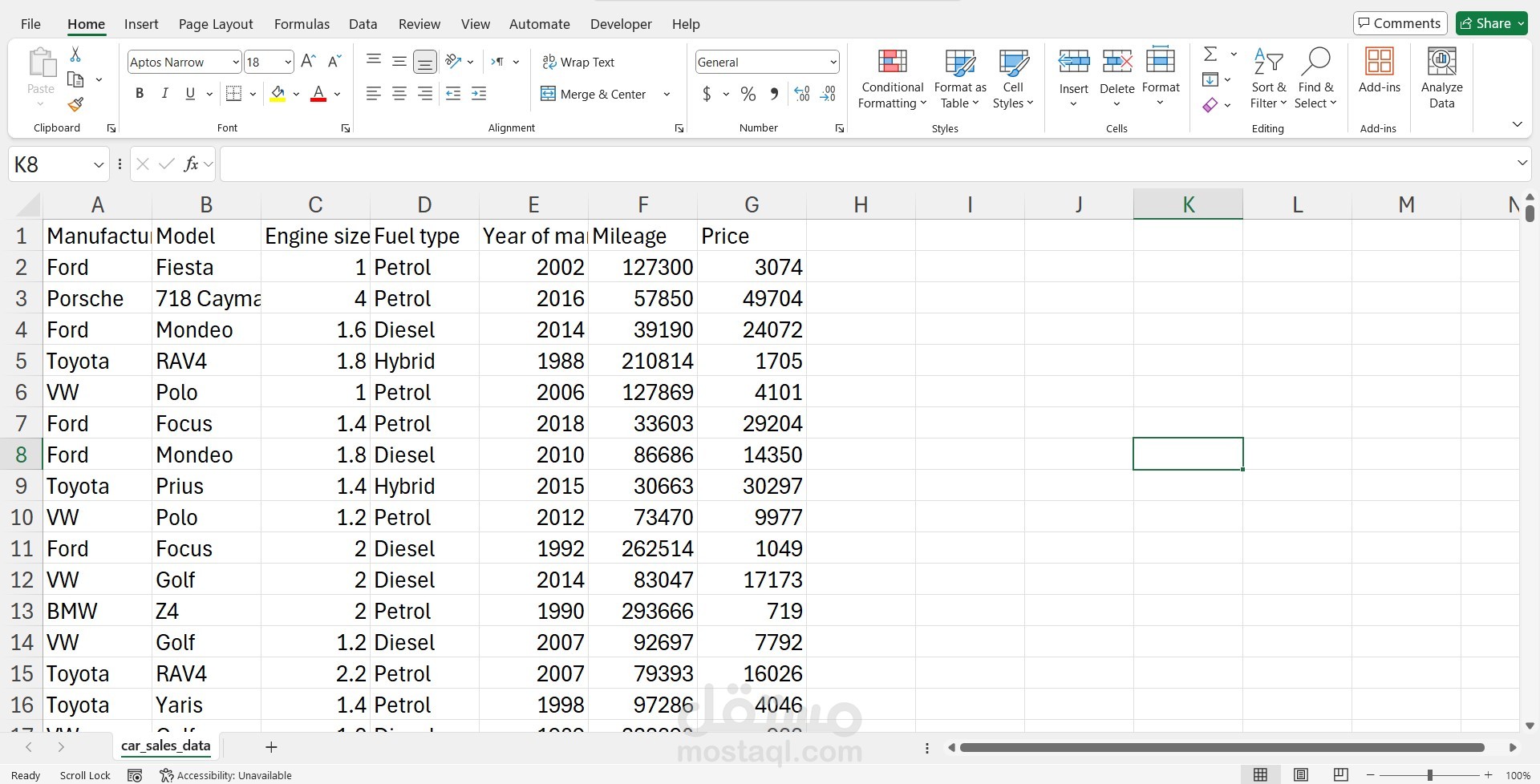Viewport: 1540px width, 784px height.
Task: Align cell text to the left
Action: pyautogui.click(x=374, y=94)
